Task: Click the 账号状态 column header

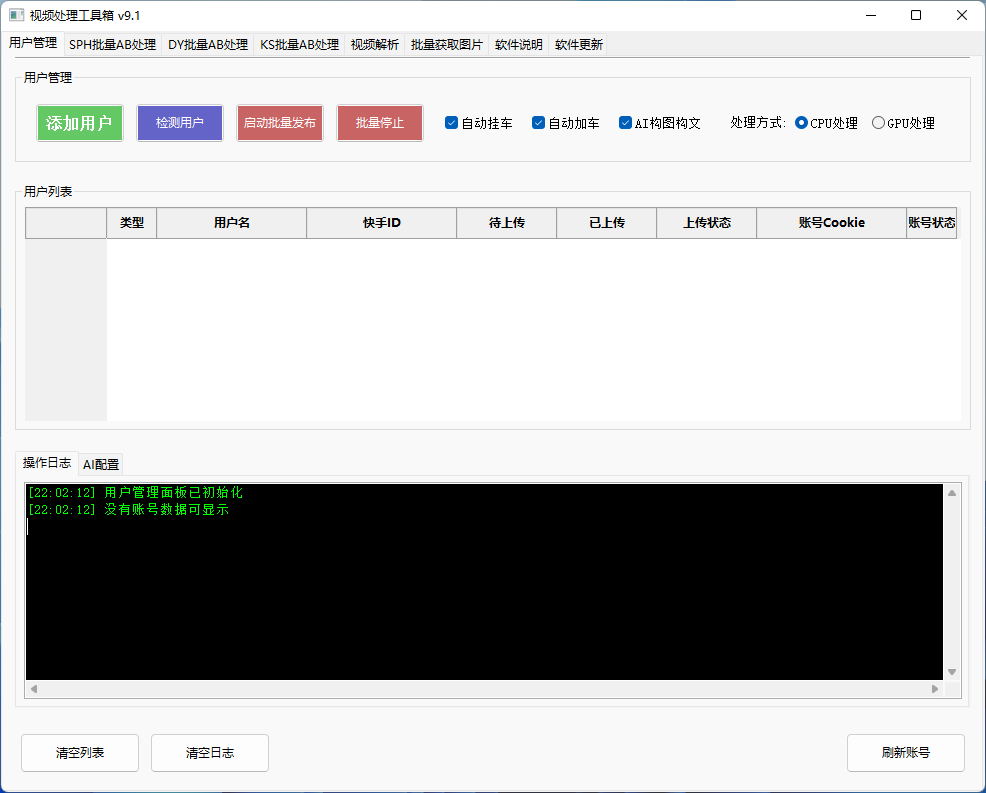Action: [932, 223]
